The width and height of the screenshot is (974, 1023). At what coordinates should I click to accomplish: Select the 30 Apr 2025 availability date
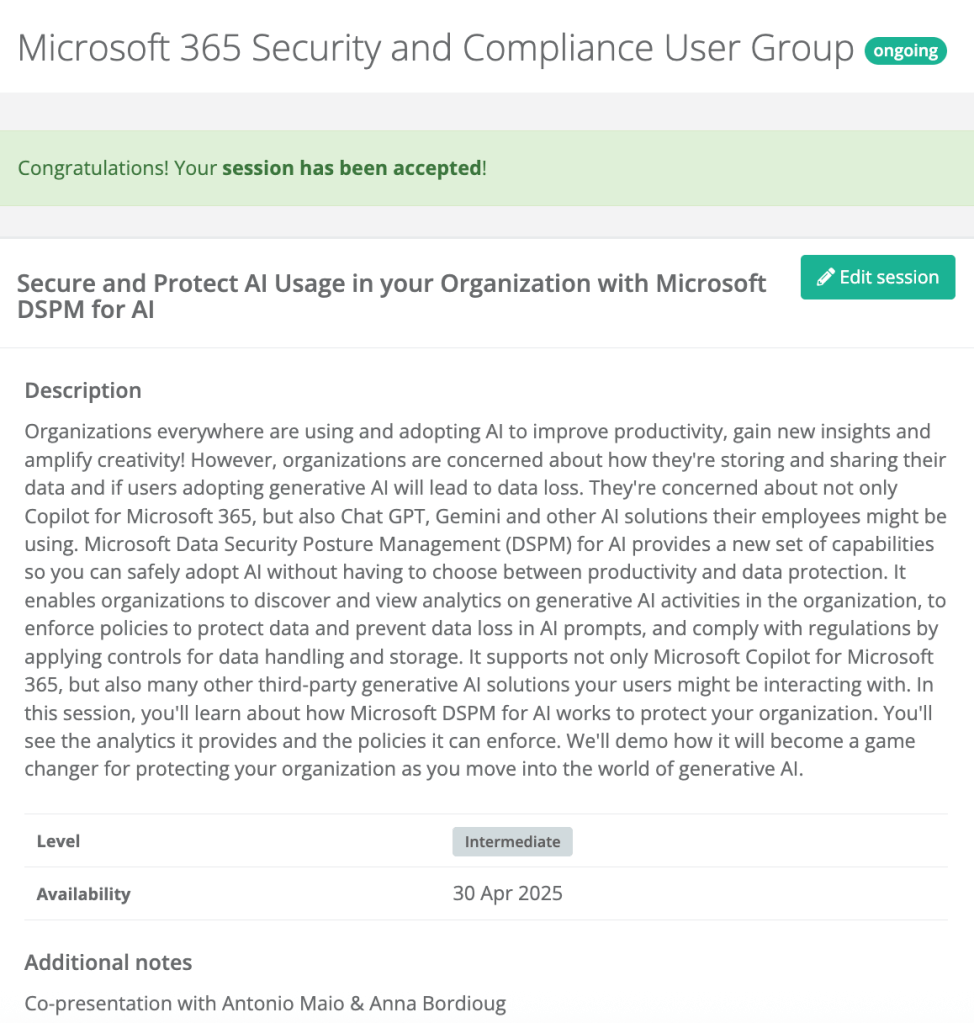[507, 894]
